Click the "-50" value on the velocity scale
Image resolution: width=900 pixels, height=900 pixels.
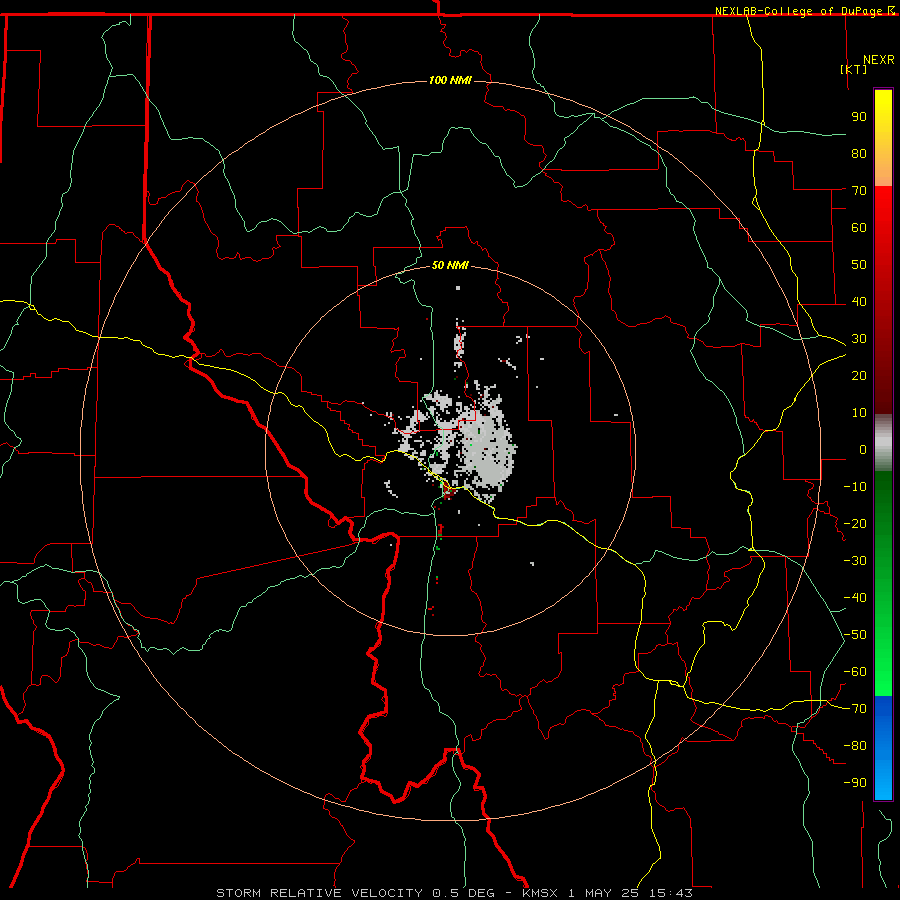click(x=855, y=635)
